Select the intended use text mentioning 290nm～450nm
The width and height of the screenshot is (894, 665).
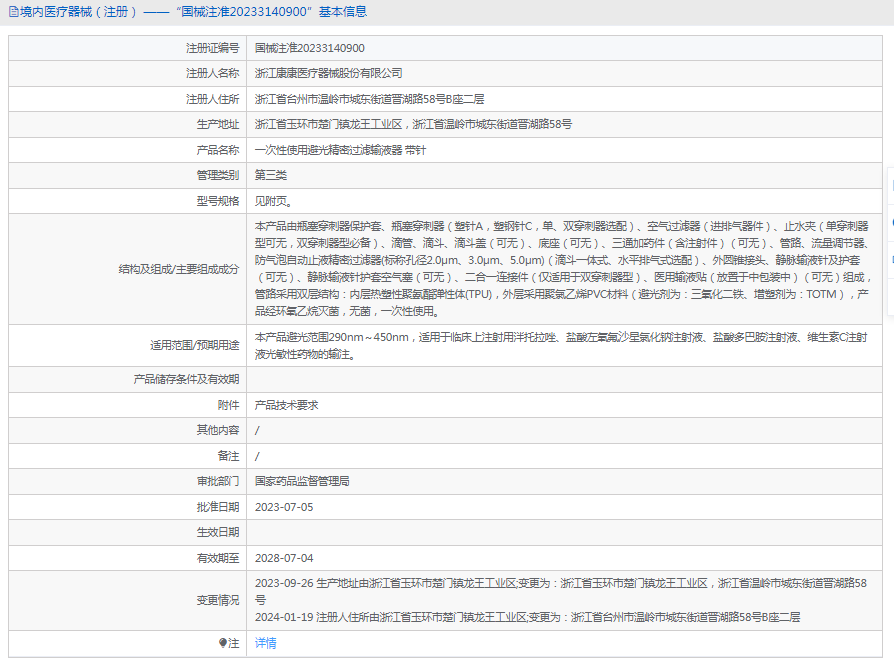(561, 346)
